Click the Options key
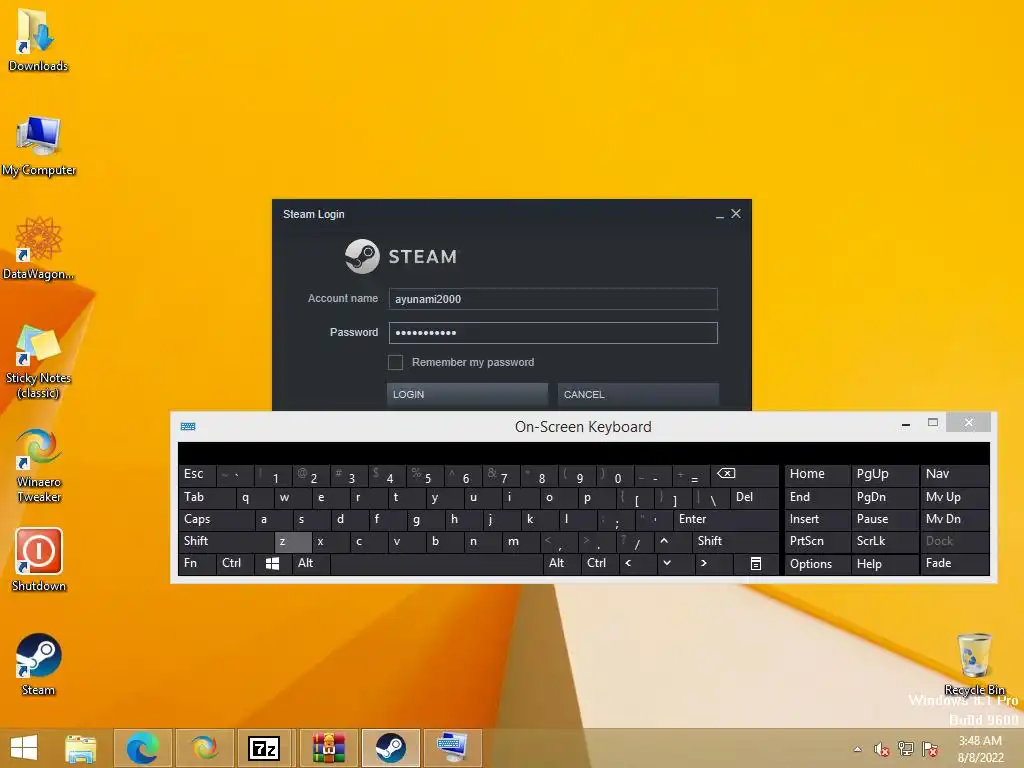The height and width of the screenshot is (768, 1024). [818, 564]
